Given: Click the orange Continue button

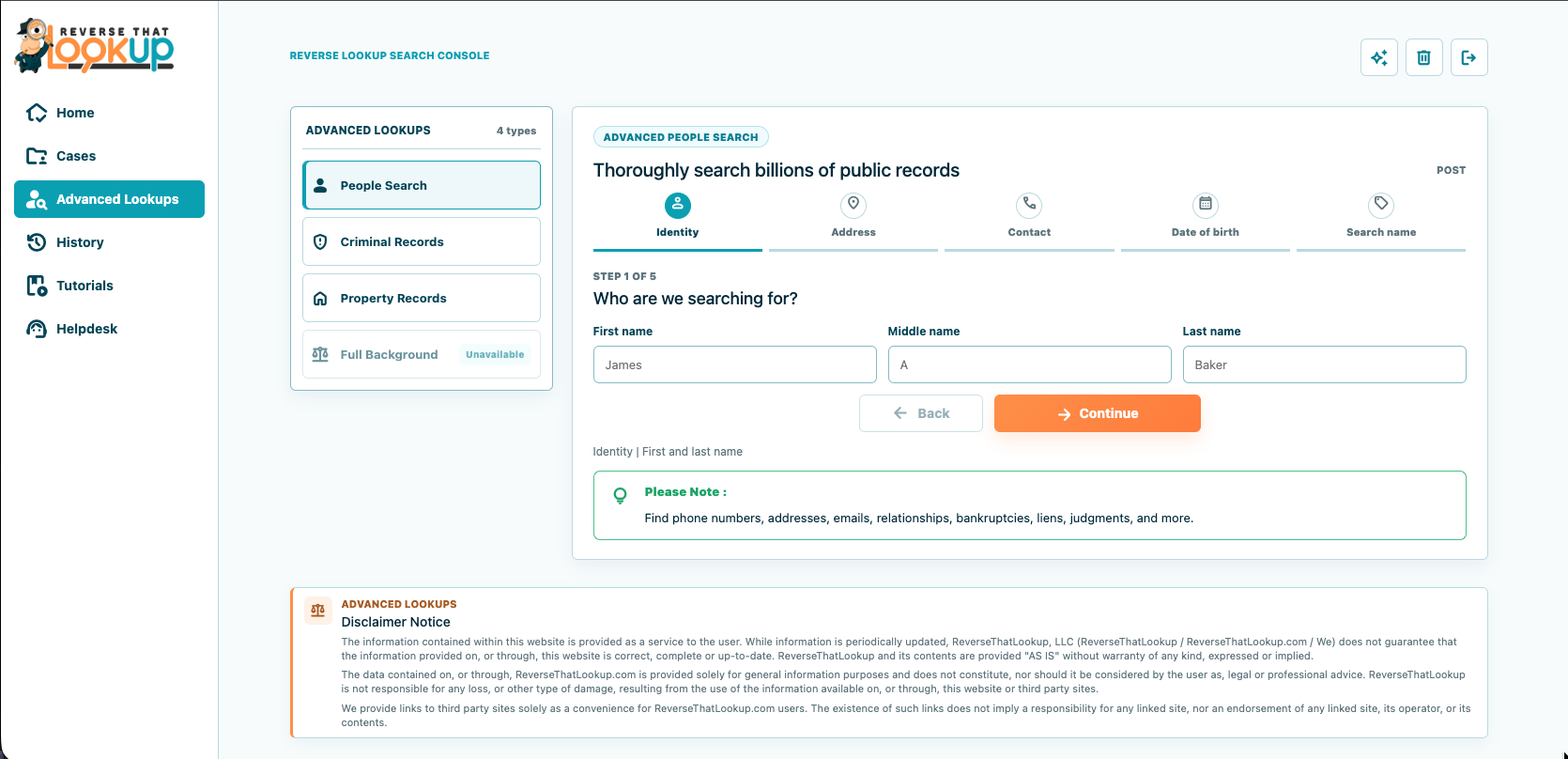Looking at the screenshot, I should (x=1098, y=413).
